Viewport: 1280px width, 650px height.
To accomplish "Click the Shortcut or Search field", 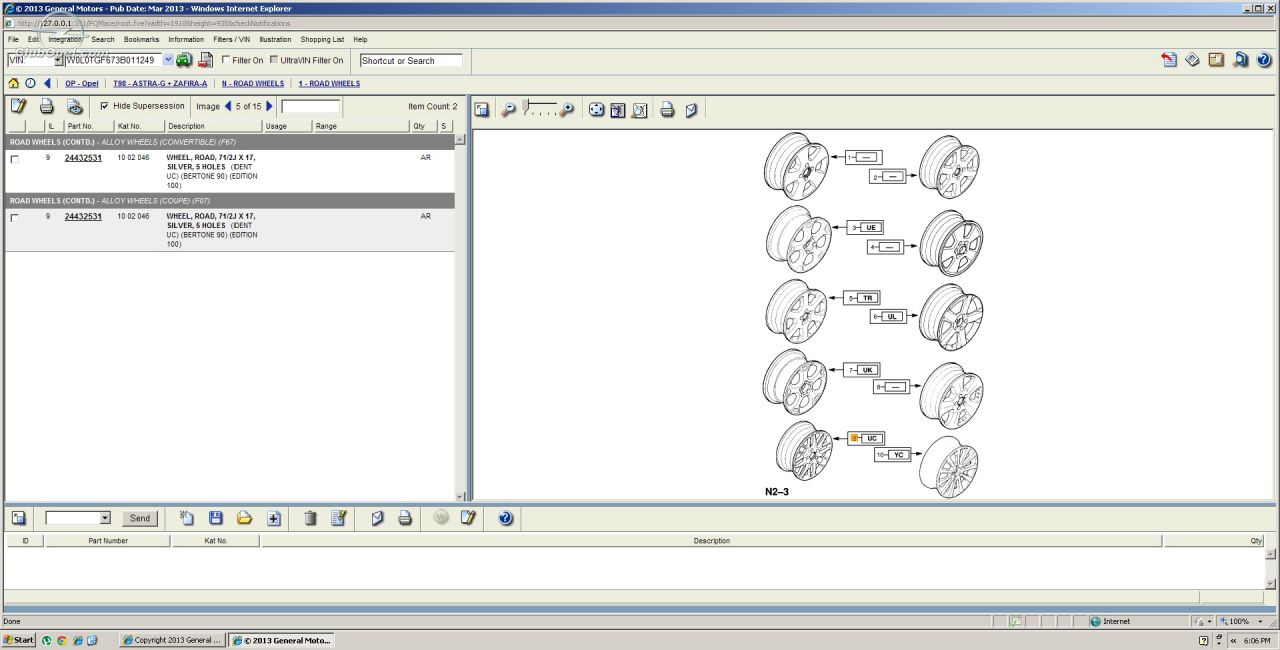I will [411, 61].
